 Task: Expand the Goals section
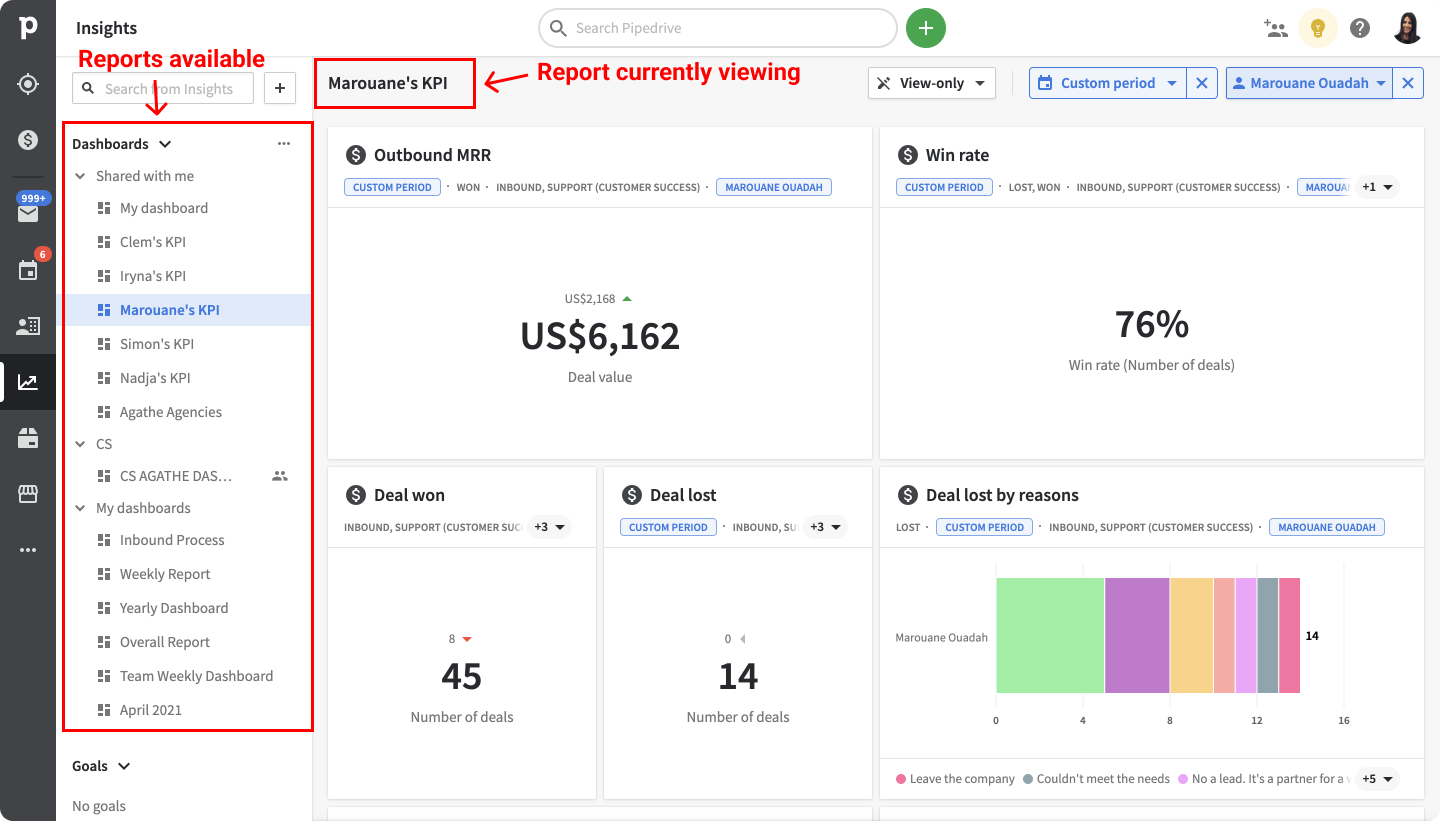124,766
